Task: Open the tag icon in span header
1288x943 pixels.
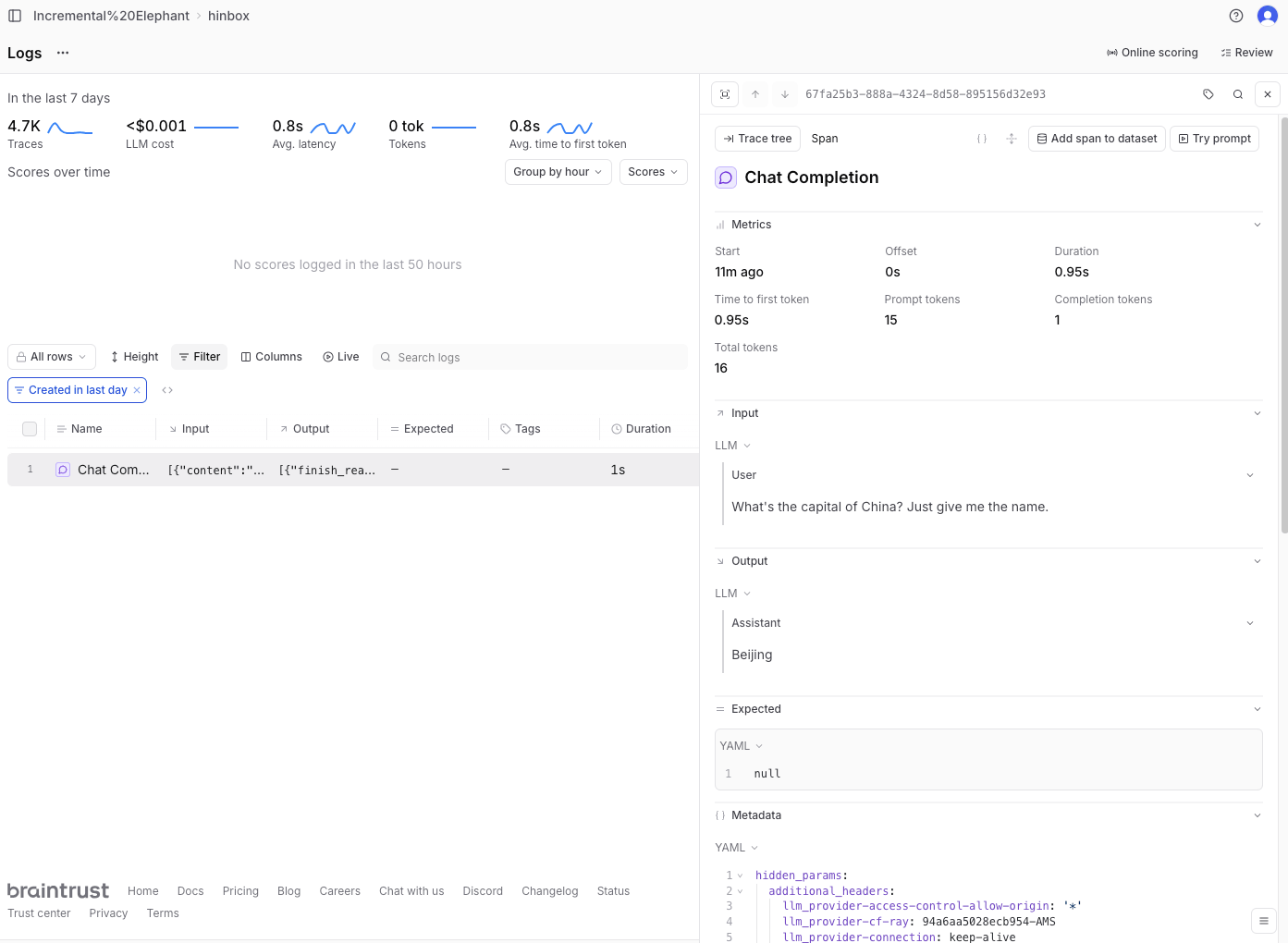Action: click(1208, 94)
